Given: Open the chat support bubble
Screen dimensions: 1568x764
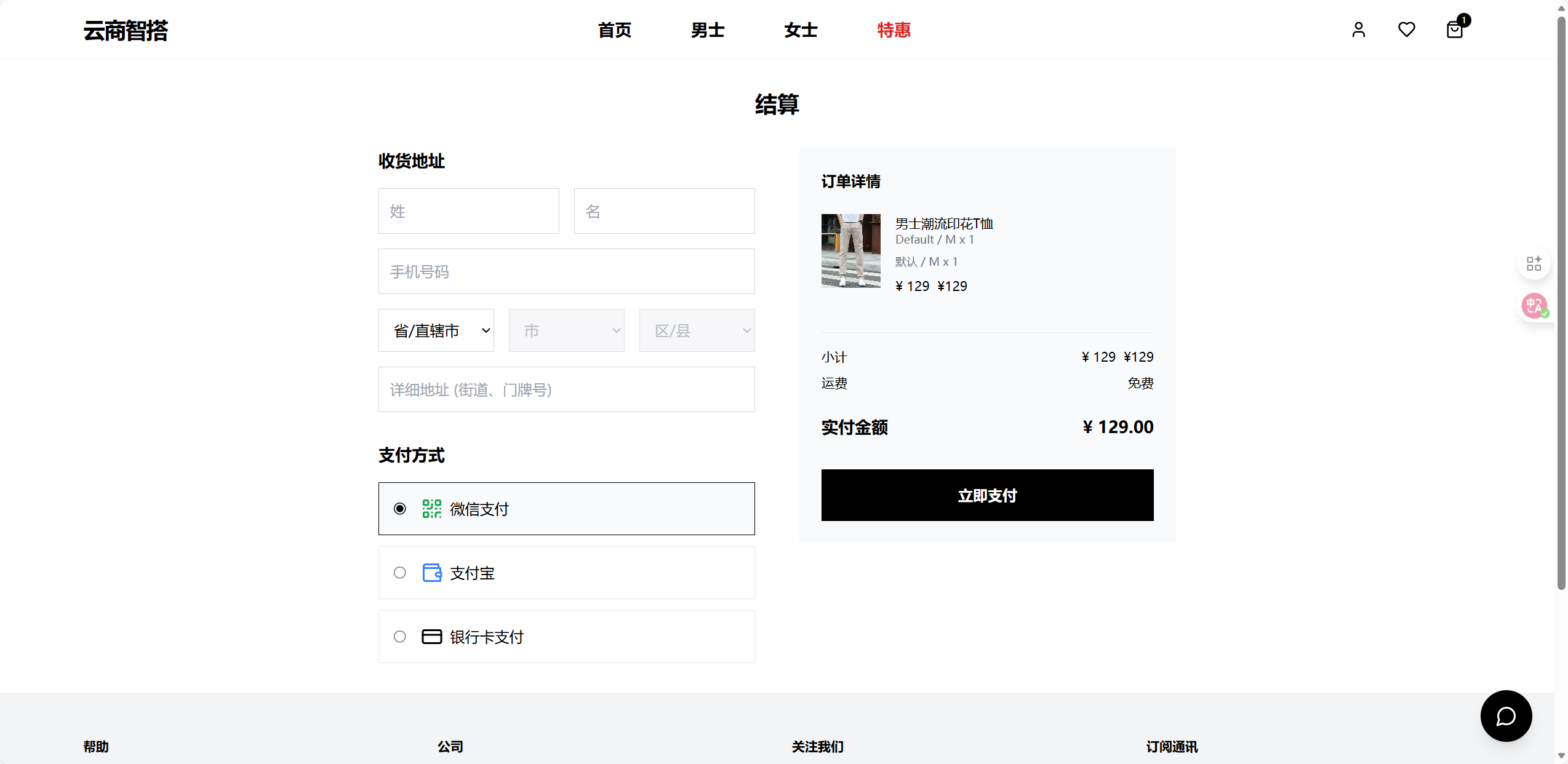Looking at the screenshot, I should tap(1506, 716).
